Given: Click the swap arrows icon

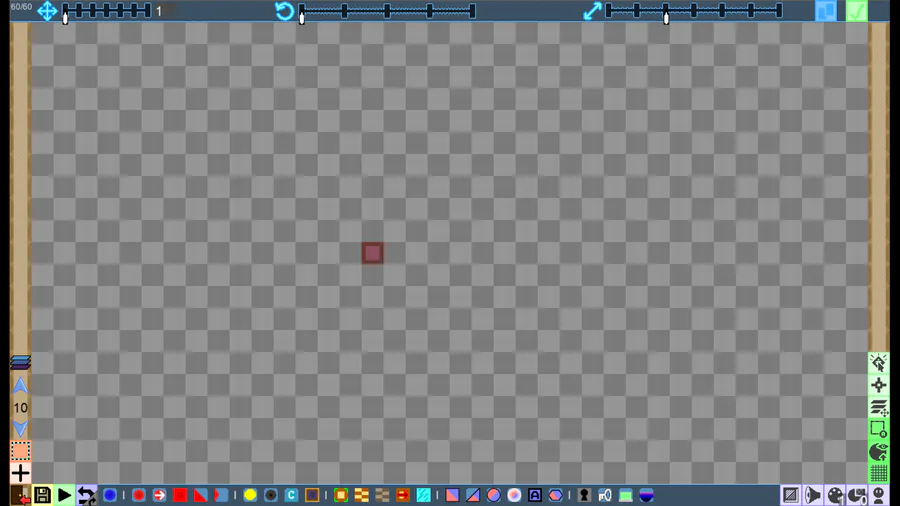Looking at the screenshot, I should [87, 495].
